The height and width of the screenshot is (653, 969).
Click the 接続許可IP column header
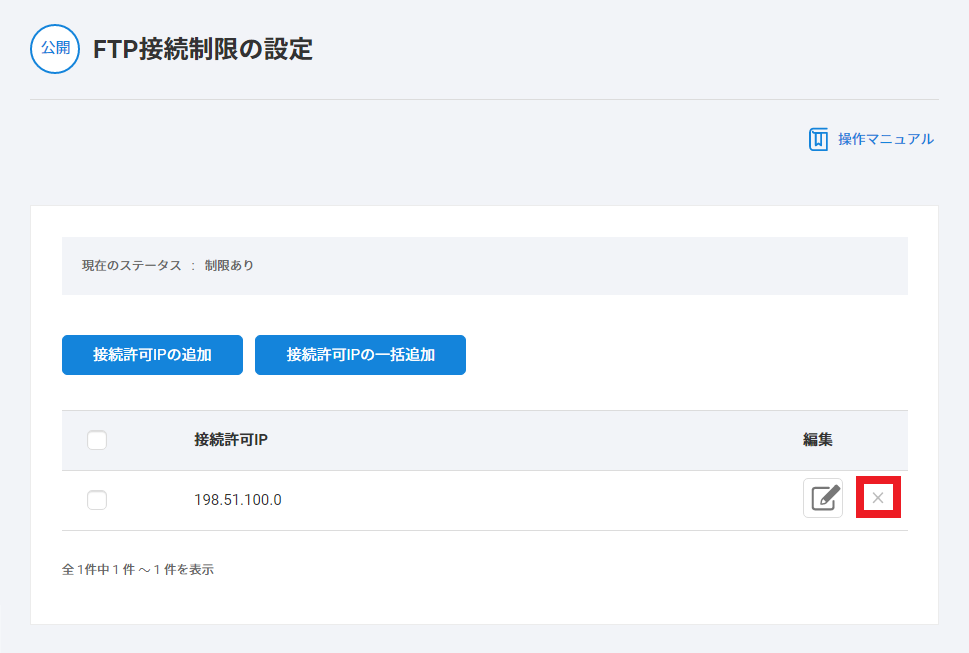click(x=231, y=440)
